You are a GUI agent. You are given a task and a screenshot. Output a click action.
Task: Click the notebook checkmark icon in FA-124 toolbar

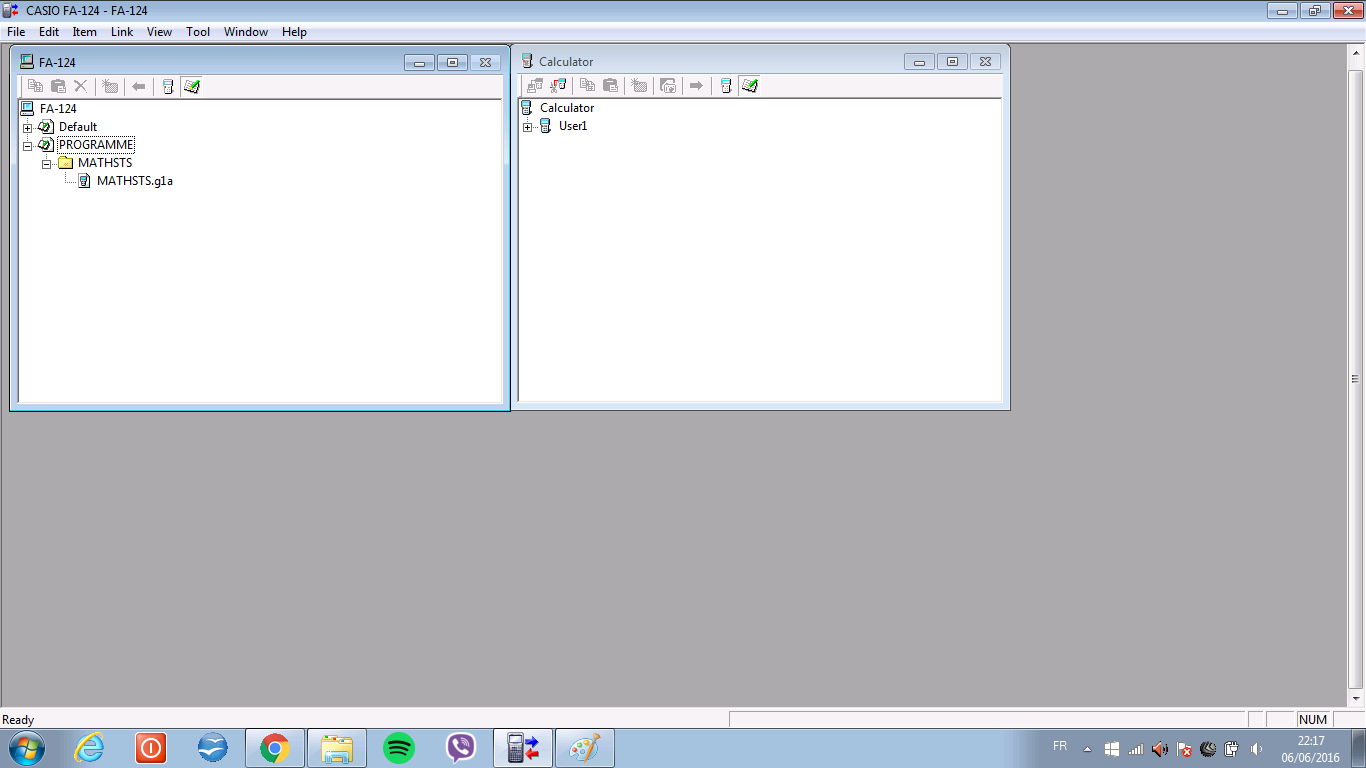tap(192, 87)
